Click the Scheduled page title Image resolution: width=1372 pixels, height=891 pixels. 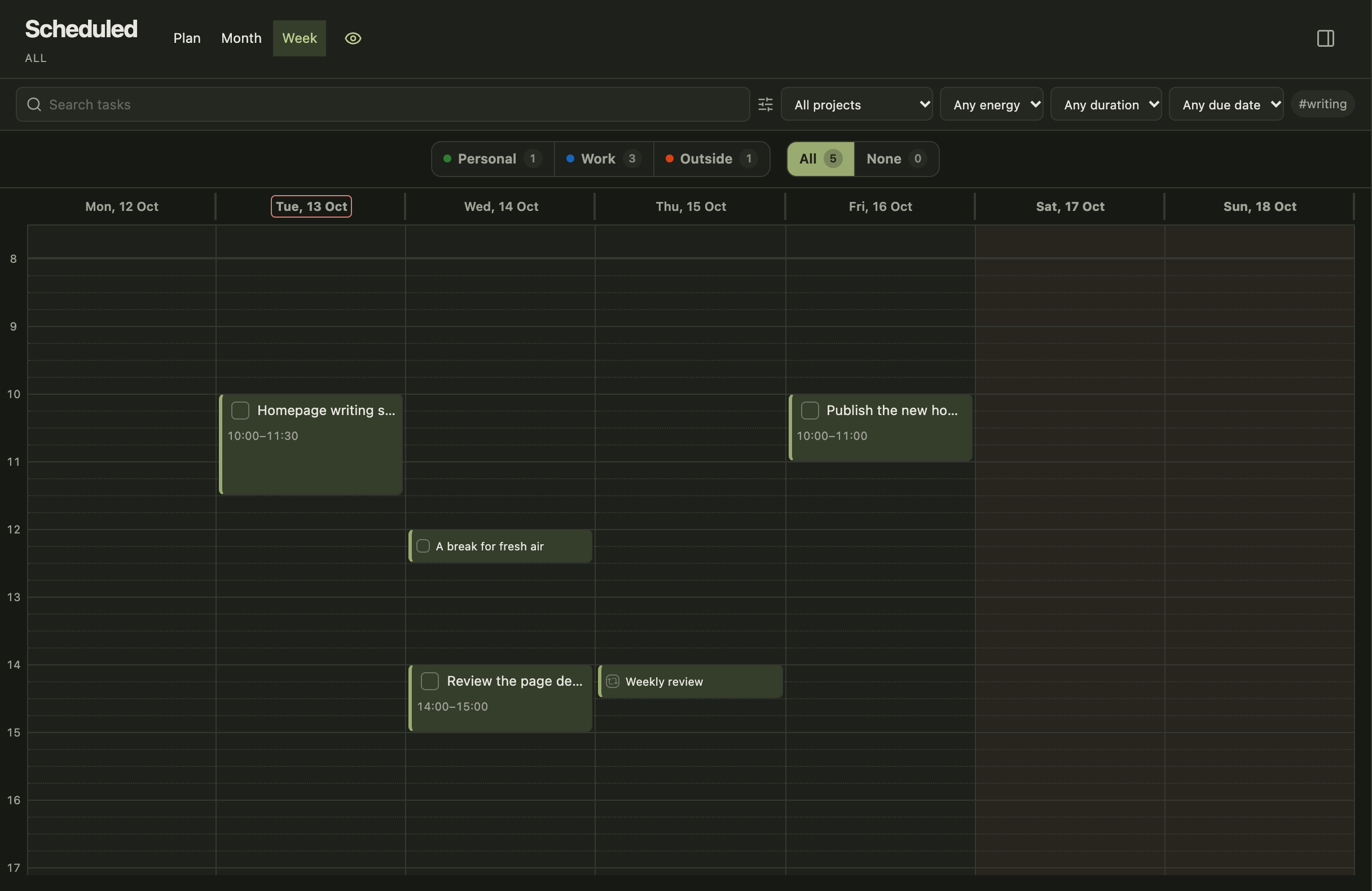click(81, 29)
